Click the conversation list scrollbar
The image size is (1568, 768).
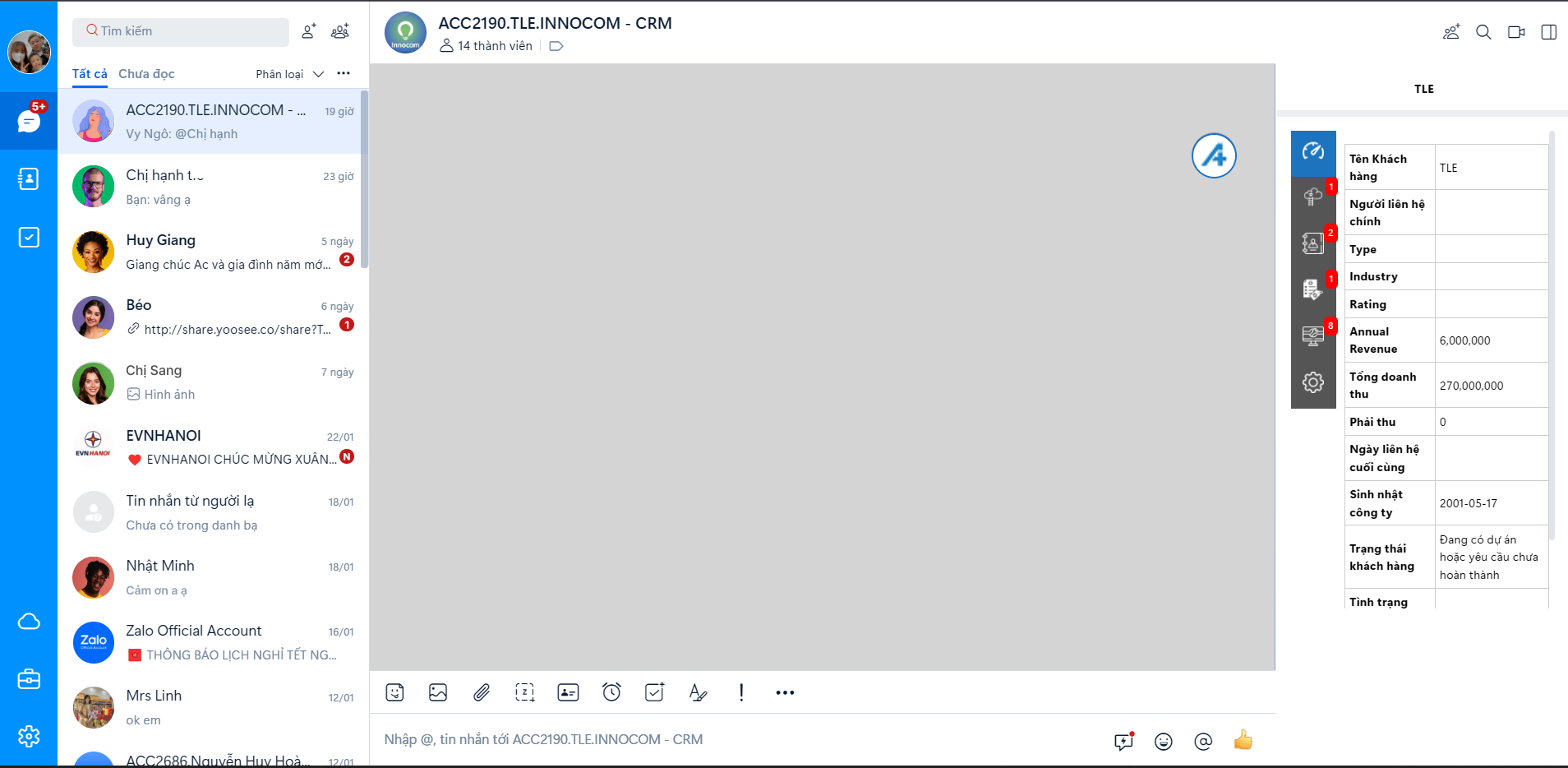point(364,179)
